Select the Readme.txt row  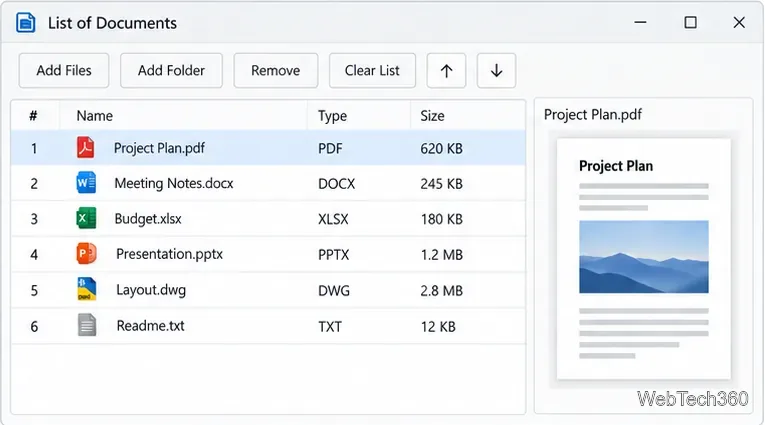click(x=268, y=326)
